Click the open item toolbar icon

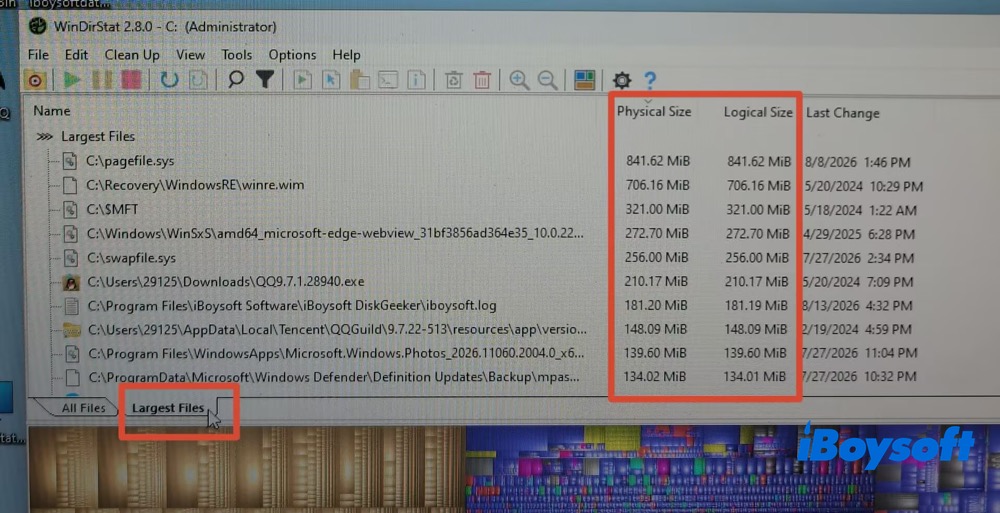pos(302,80)
